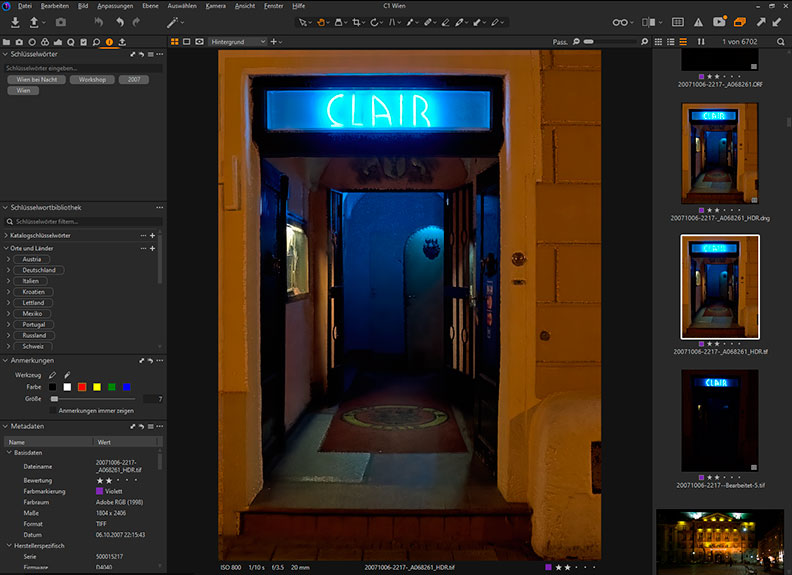This screenshot has width=792, height=575.
Task: Enable 'Anmerkungen immer zeigen' checkbox
Action: coord(53,411)
